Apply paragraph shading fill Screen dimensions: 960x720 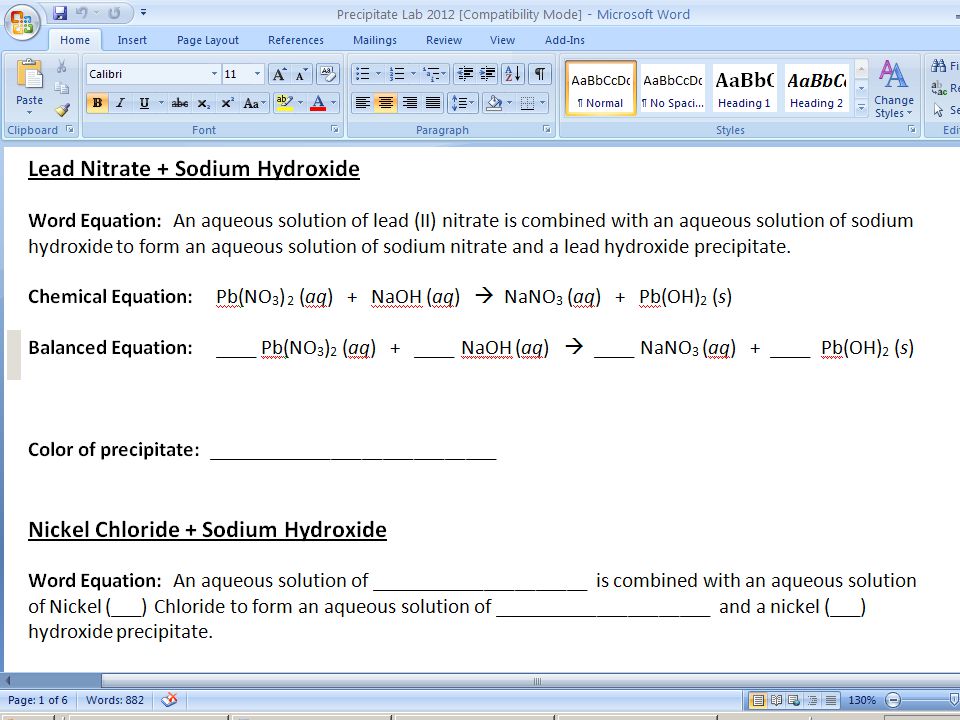[x=493, y=103]
